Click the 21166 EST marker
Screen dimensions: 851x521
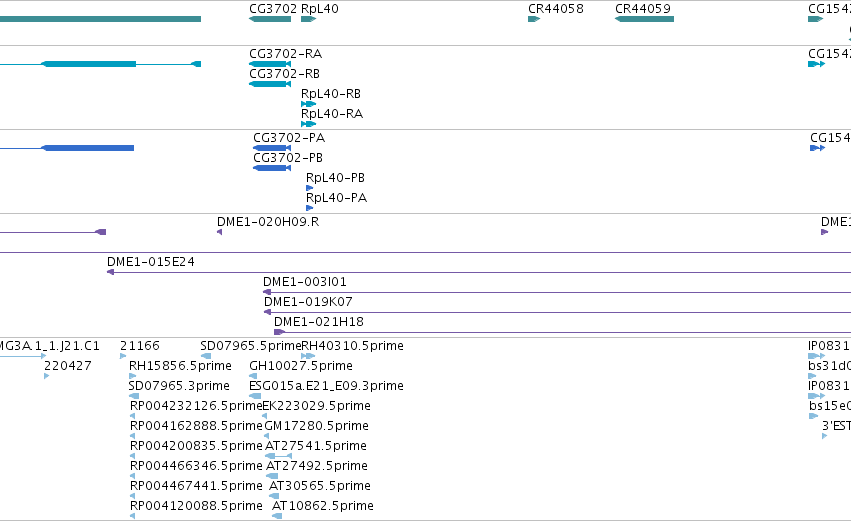click(x=123, y=357)
